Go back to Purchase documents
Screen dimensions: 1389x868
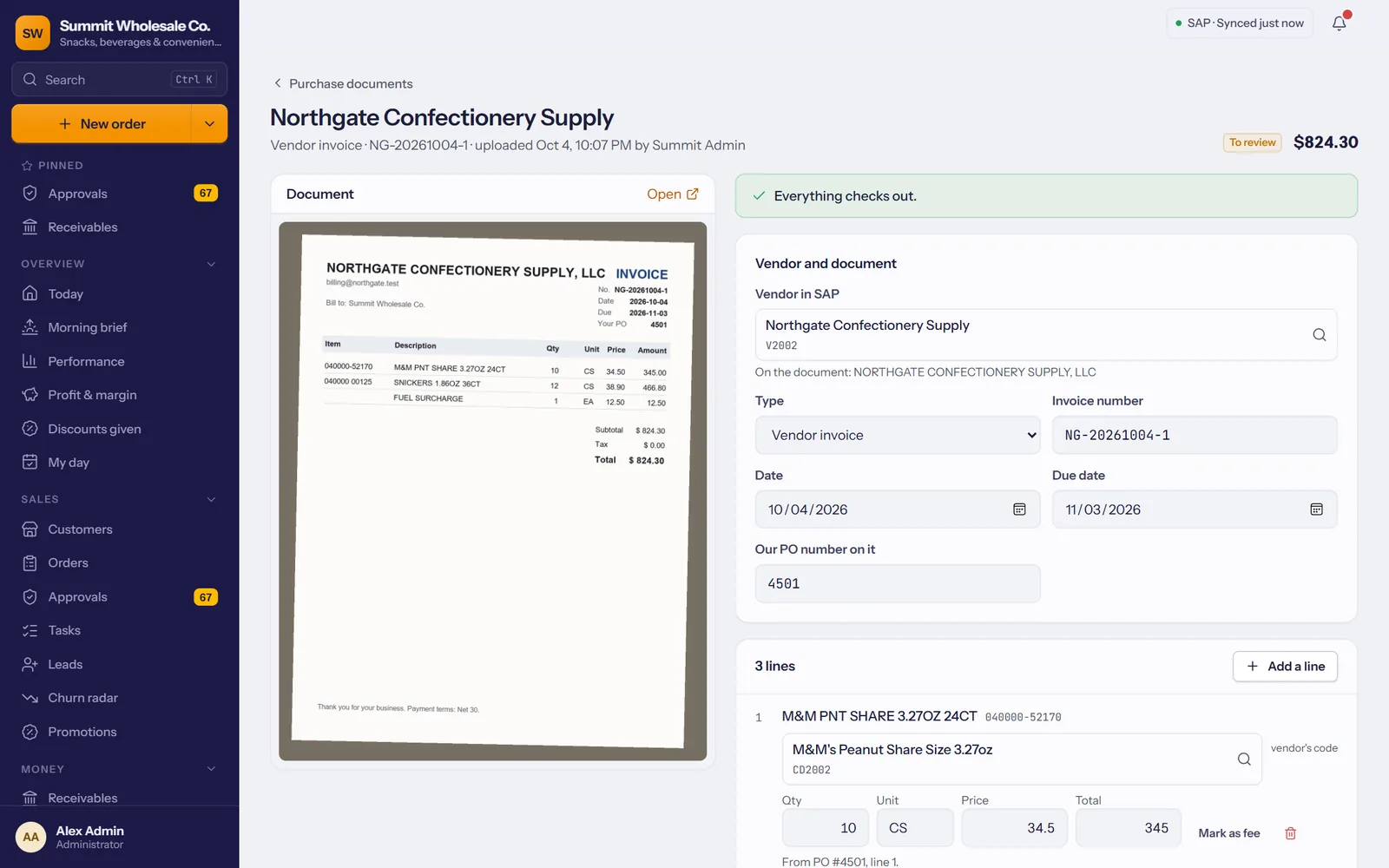pos(343,84)
